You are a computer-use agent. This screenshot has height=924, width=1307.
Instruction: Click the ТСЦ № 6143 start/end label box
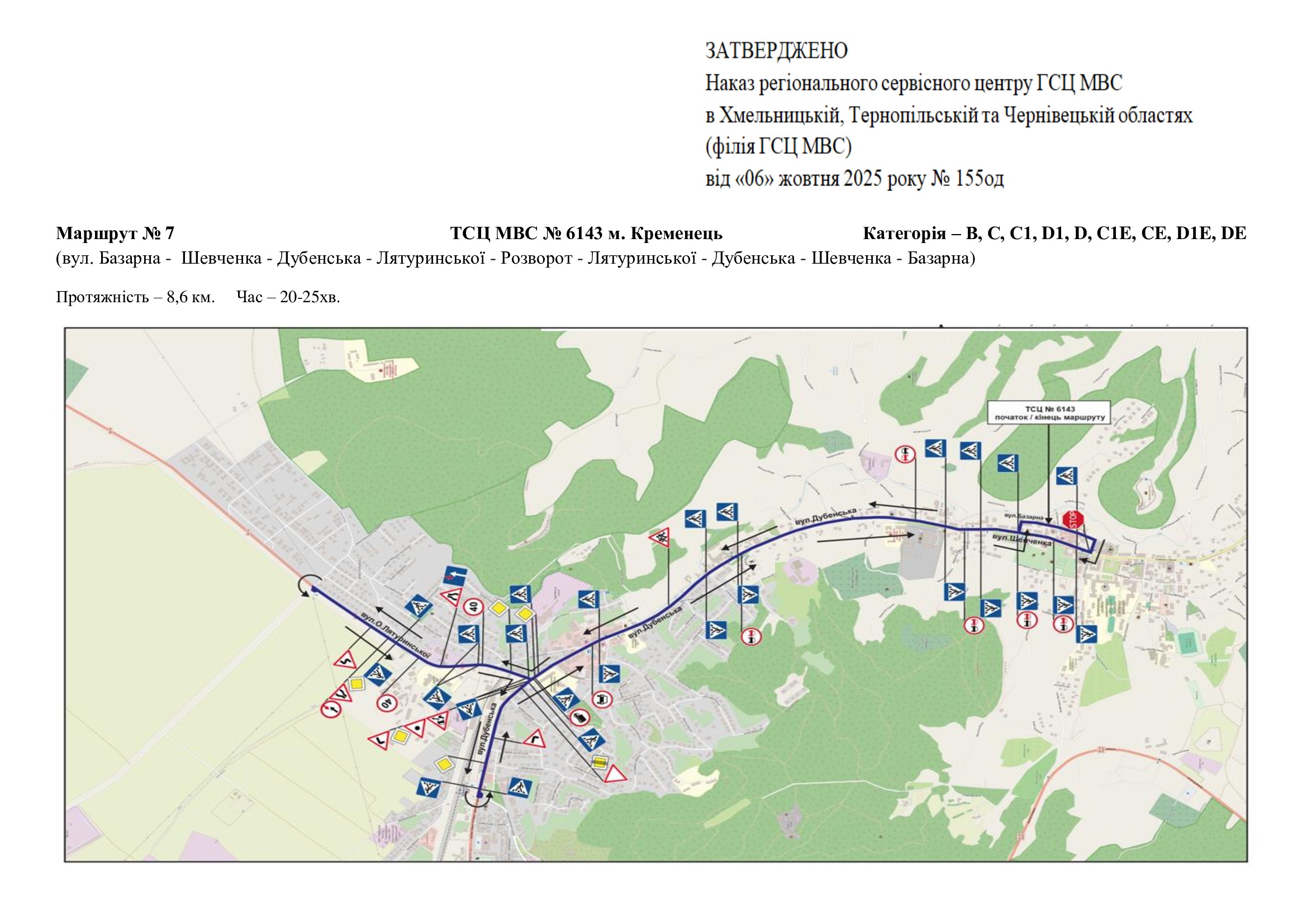tap(1049, 412)
